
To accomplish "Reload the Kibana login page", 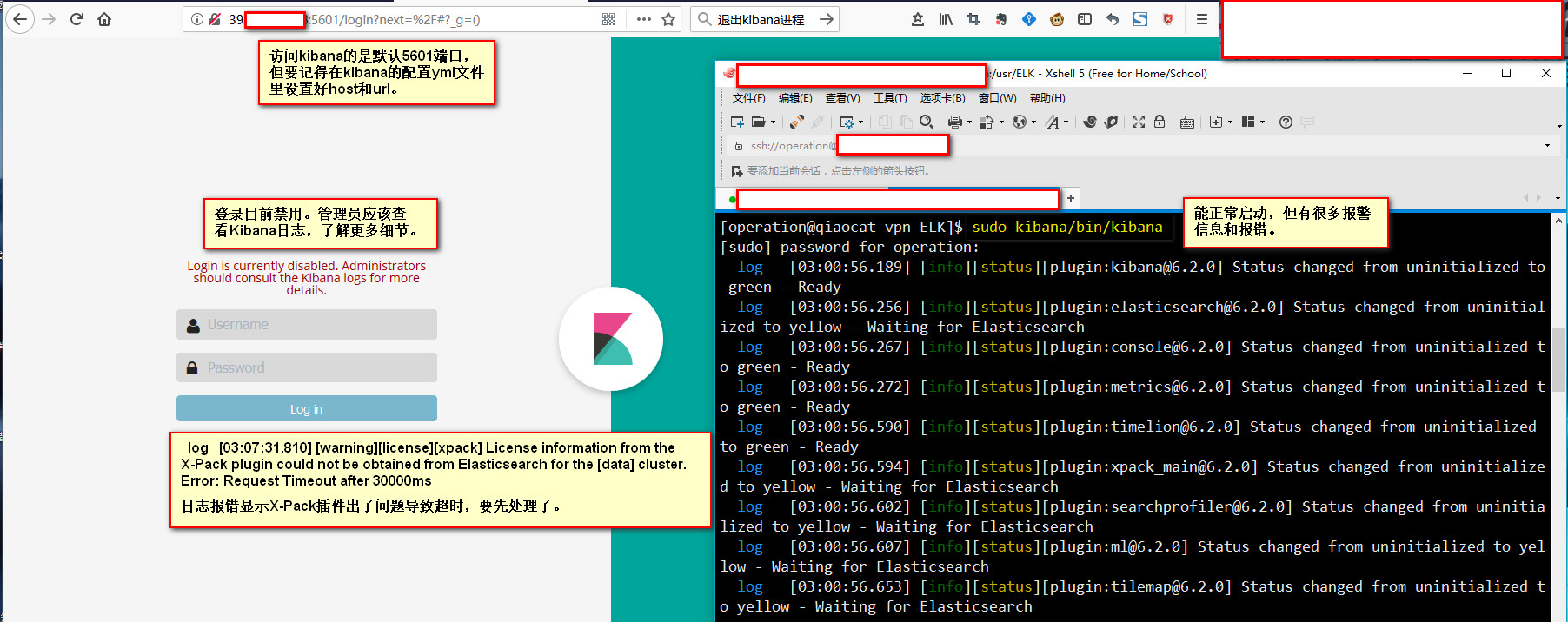I will pos(76,19).
